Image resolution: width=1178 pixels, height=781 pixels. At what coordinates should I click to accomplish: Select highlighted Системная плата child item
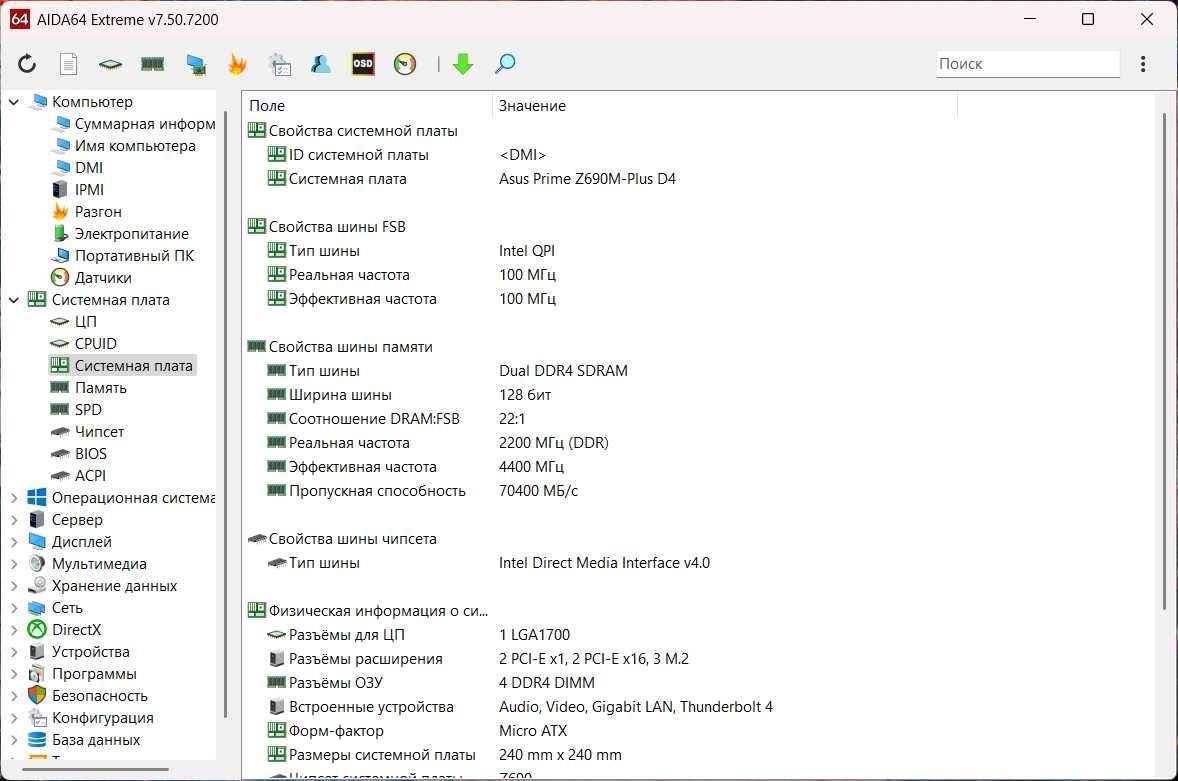134,366
